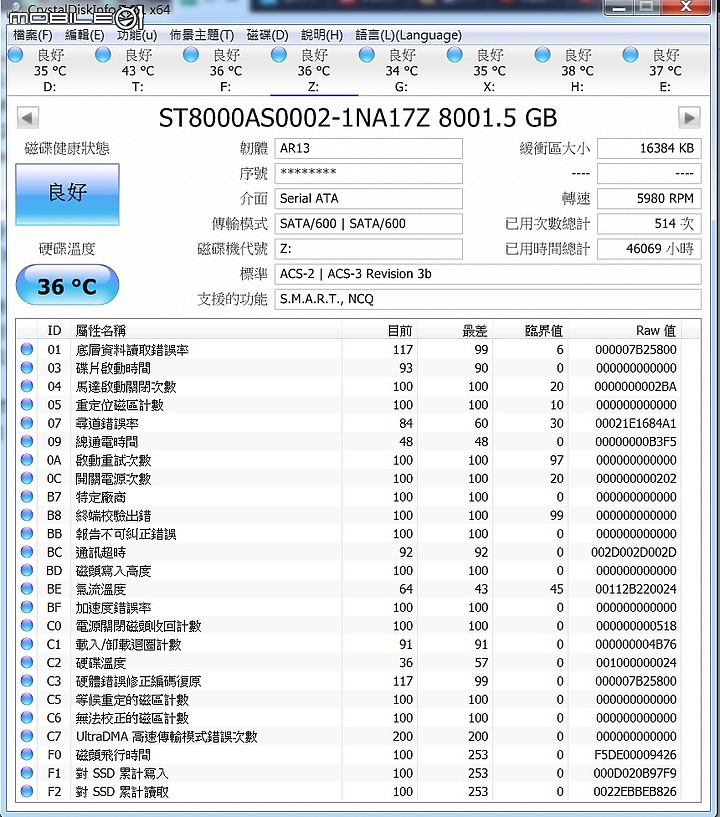Click the 46069 小時 power-on hours field
720x817 pixels.
(x=649, y=249)
